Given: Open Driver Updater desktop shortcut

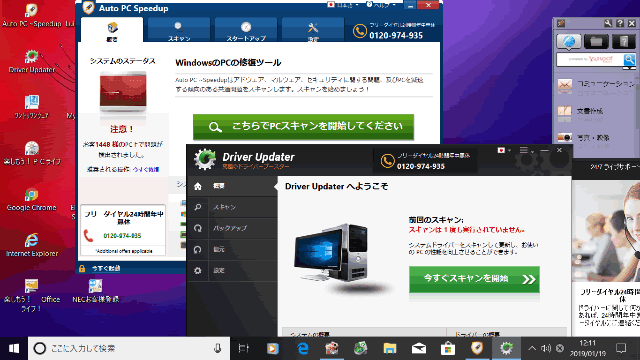Looking at the screenshot, I should [31, 62].
